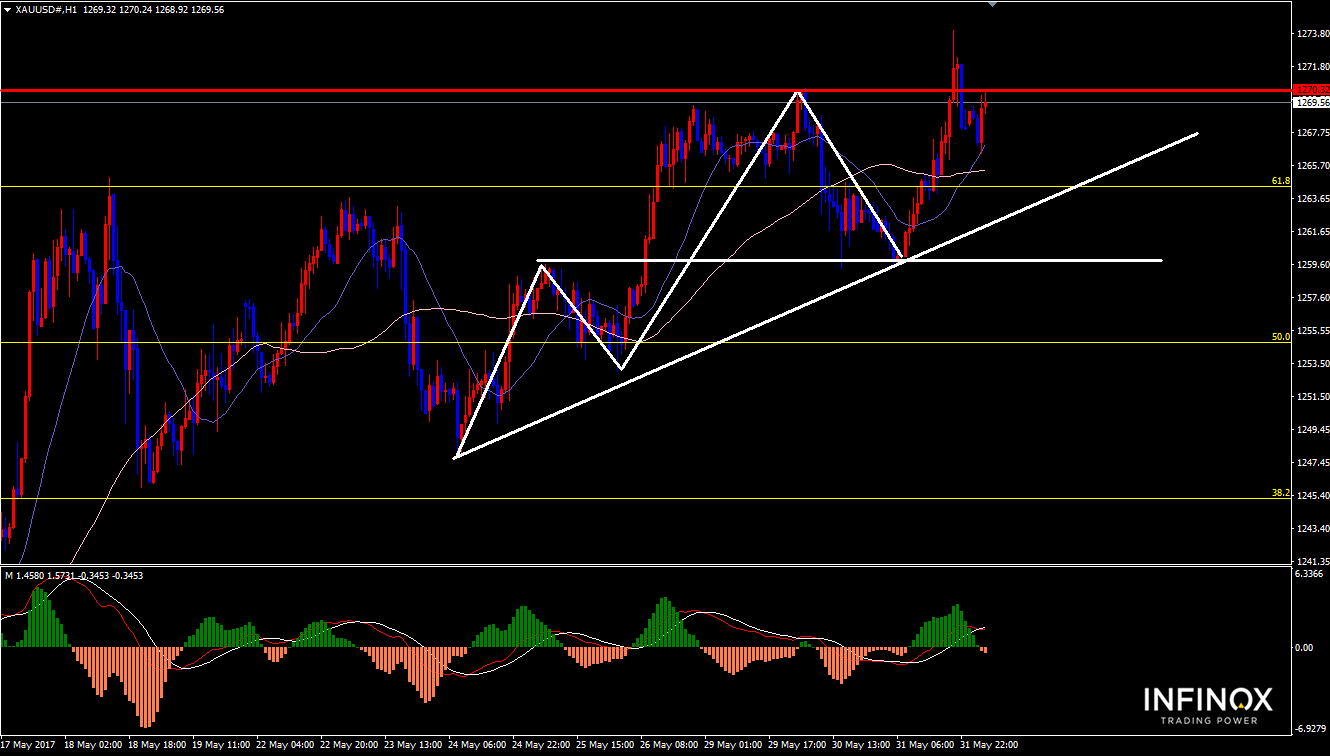Click the 1251.50 price axis label
The width and height of the screenshot is (1330, 756).
[1312, 397]
